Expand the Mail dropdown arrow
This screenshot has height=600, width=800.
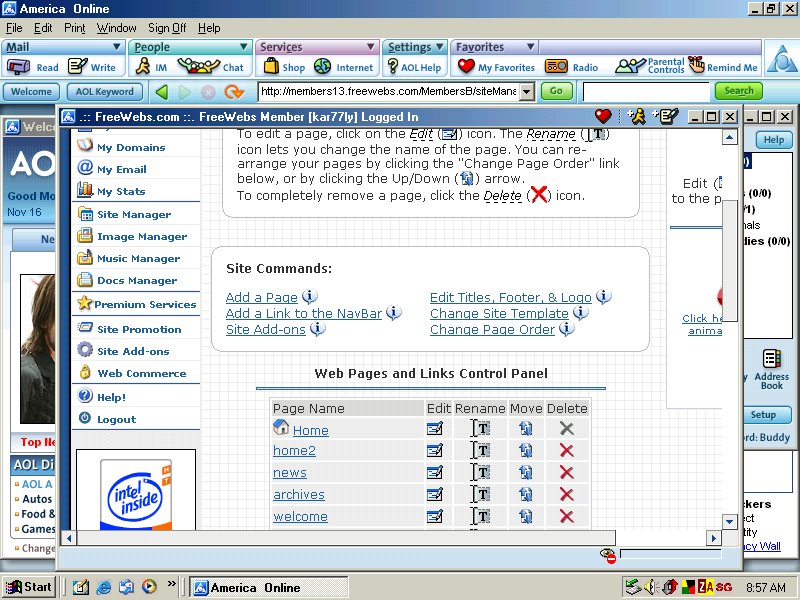(x=116, y=47)
